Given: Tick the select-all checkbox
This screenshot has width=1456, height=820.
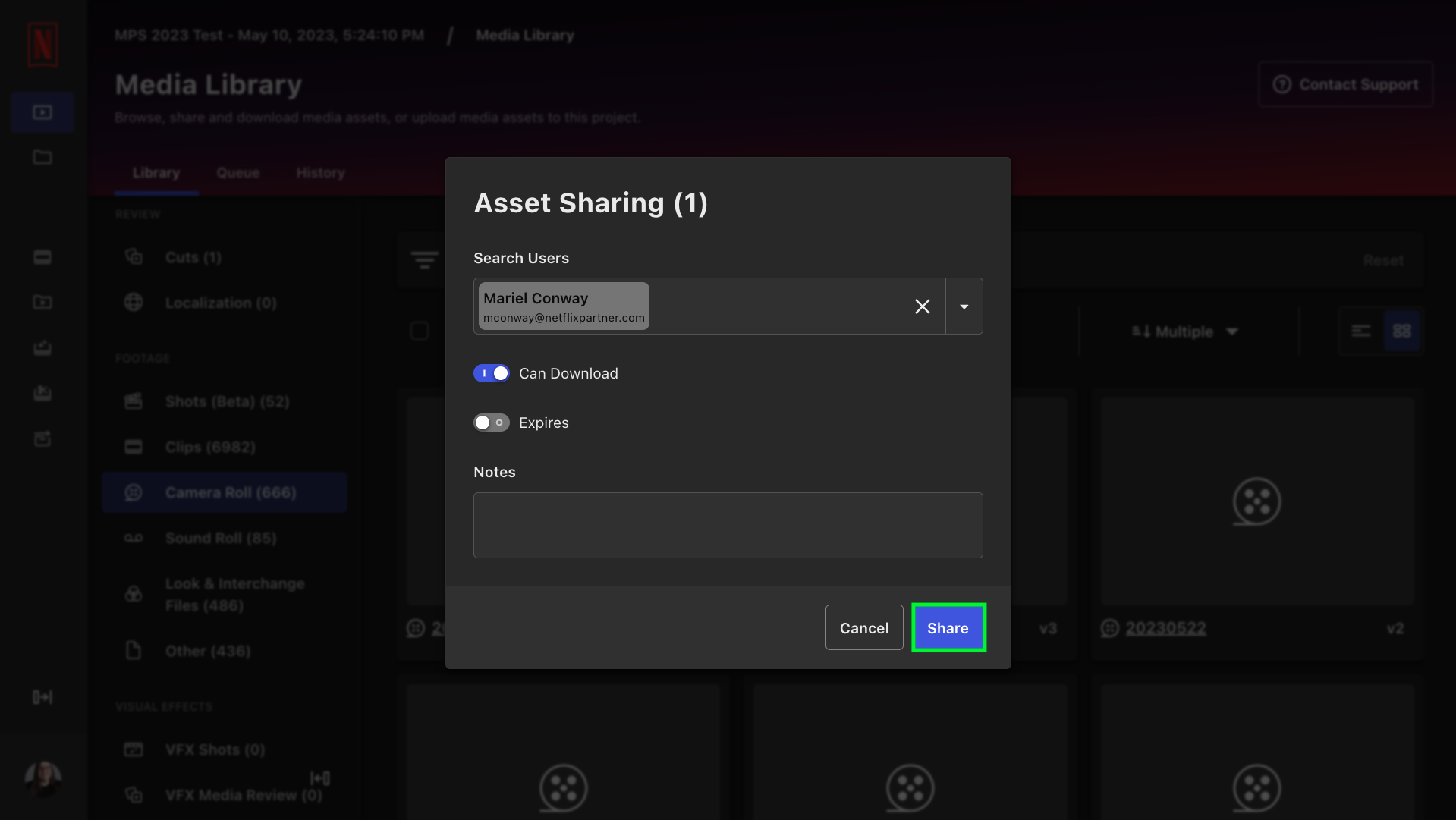Looking at the screenshot, I should (420, 331).
